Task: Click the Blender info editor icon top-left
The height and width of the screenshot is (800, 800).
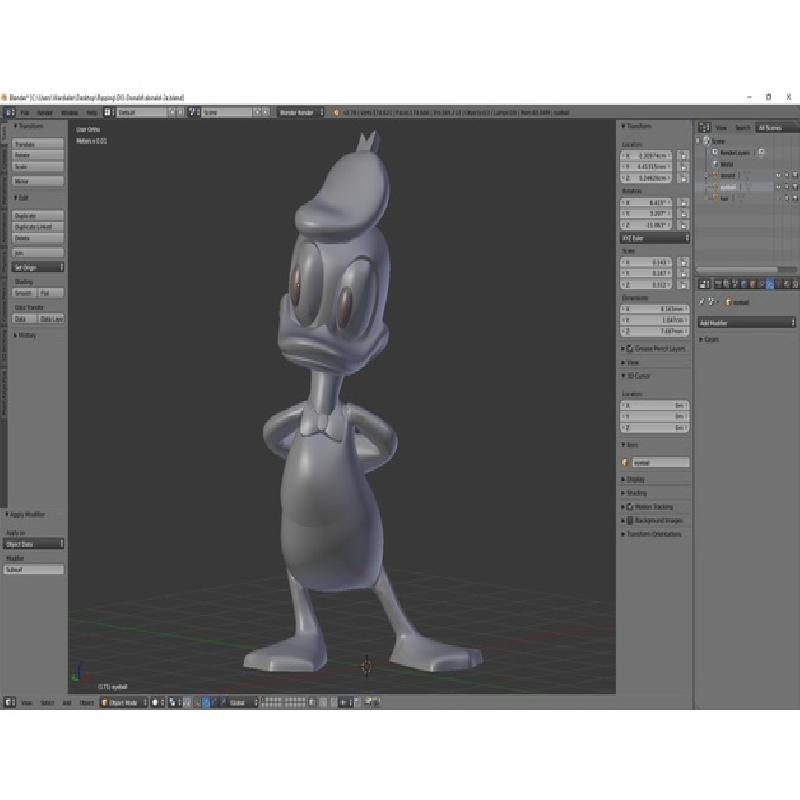Action: tap(7, 113)
